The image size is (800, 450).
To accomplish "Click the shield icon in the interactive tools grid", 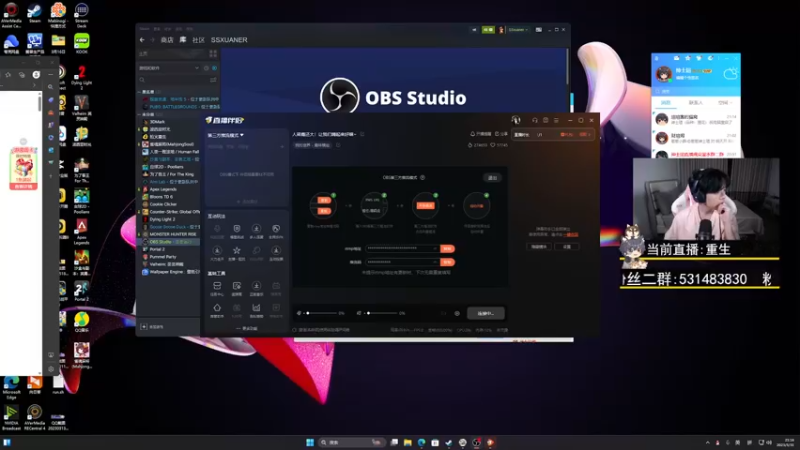I will [237, 229].
